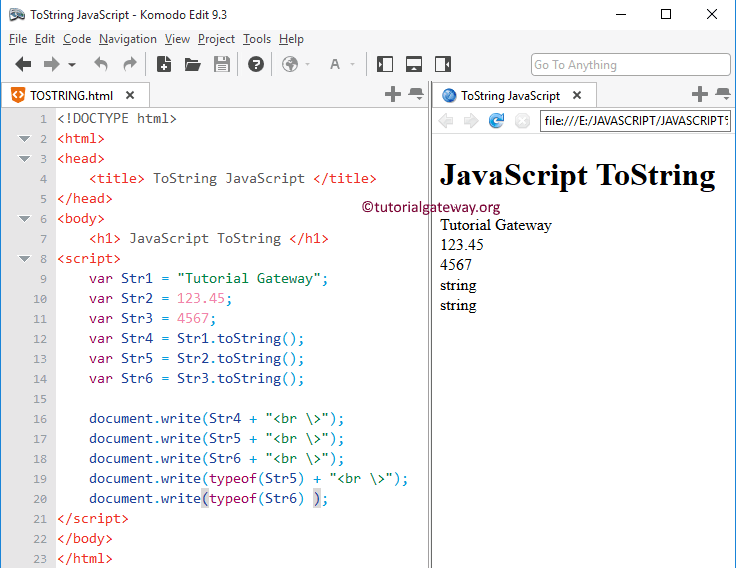Go back in editor history
The height and width of the screenshot is (568, 736).
coord(23,64)
